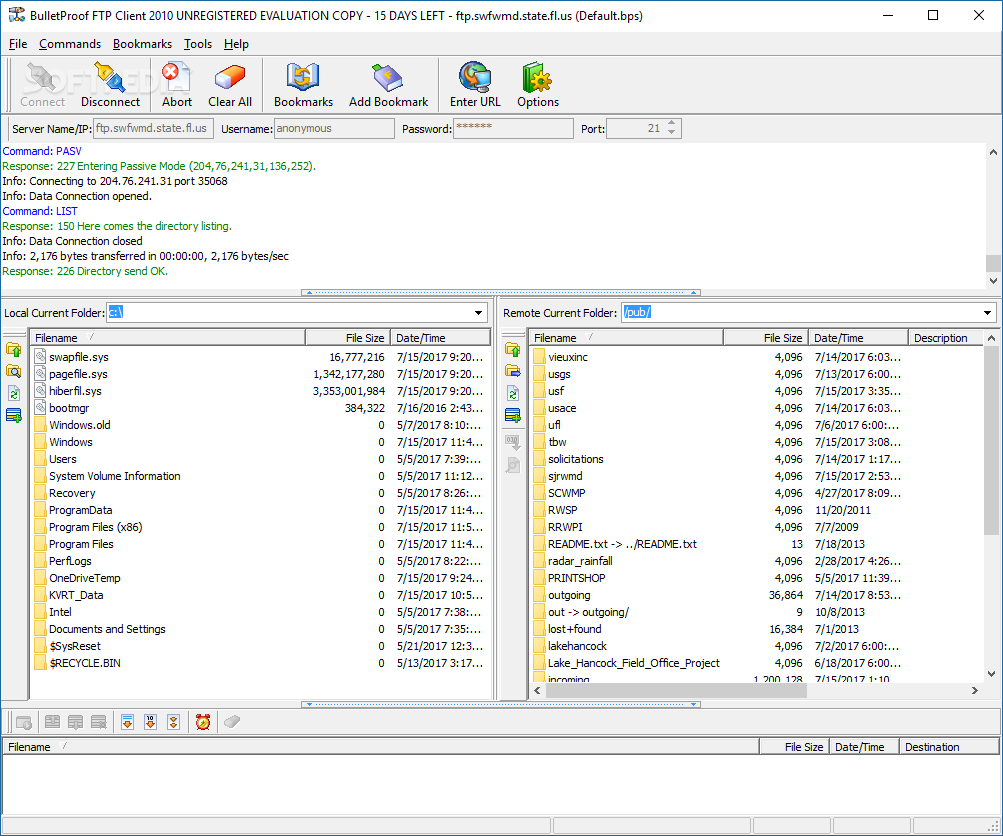Click the queue Destination column header
Image resolution: width=1003 pixels, height=836 pixels.
point(949,747)
